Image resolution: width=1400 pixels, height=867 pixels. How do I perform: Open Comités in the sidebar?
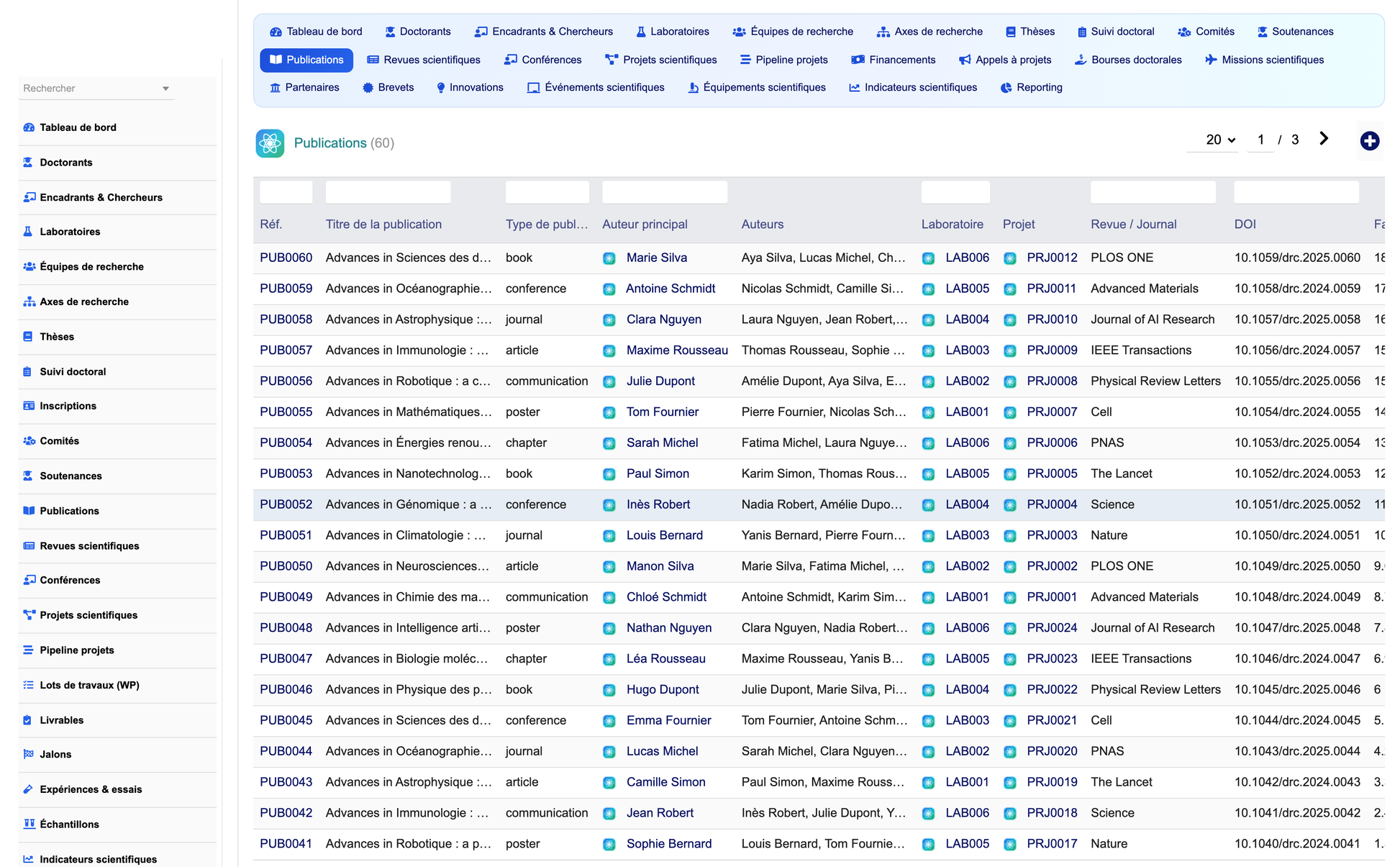[59, 441]
